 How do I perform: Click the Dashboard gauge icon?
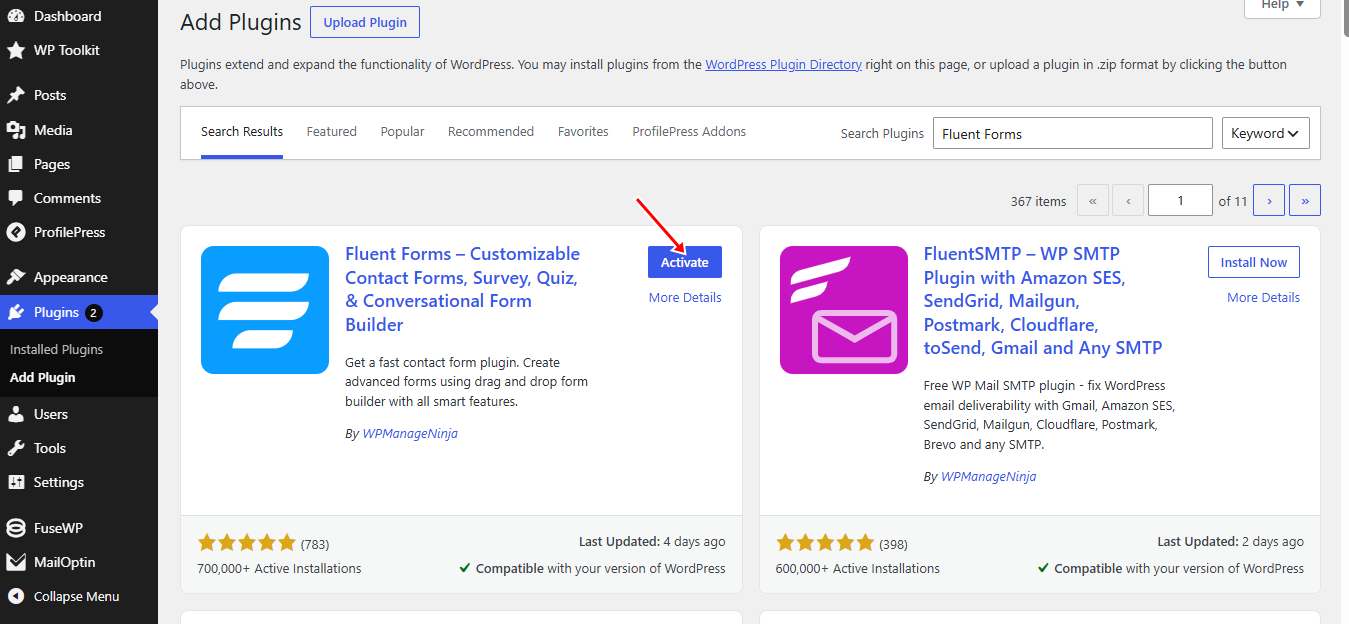[16, 16]
